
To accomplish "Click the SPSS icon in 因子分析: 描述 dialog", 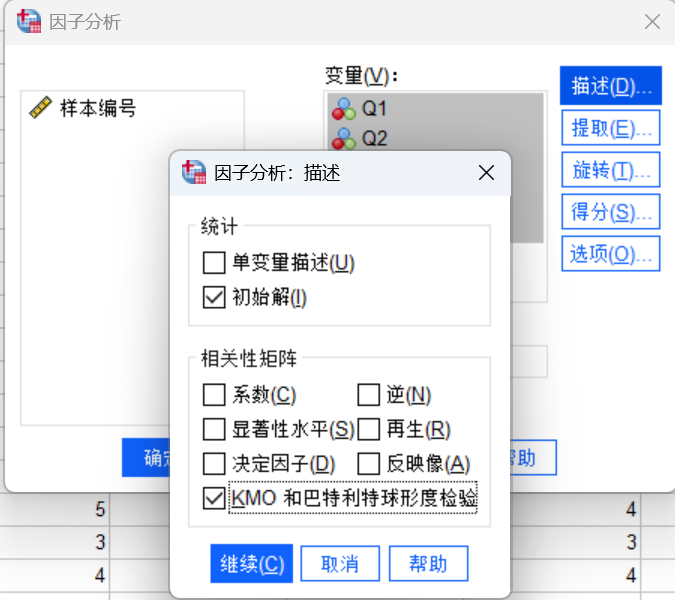I will pos(194,172).
